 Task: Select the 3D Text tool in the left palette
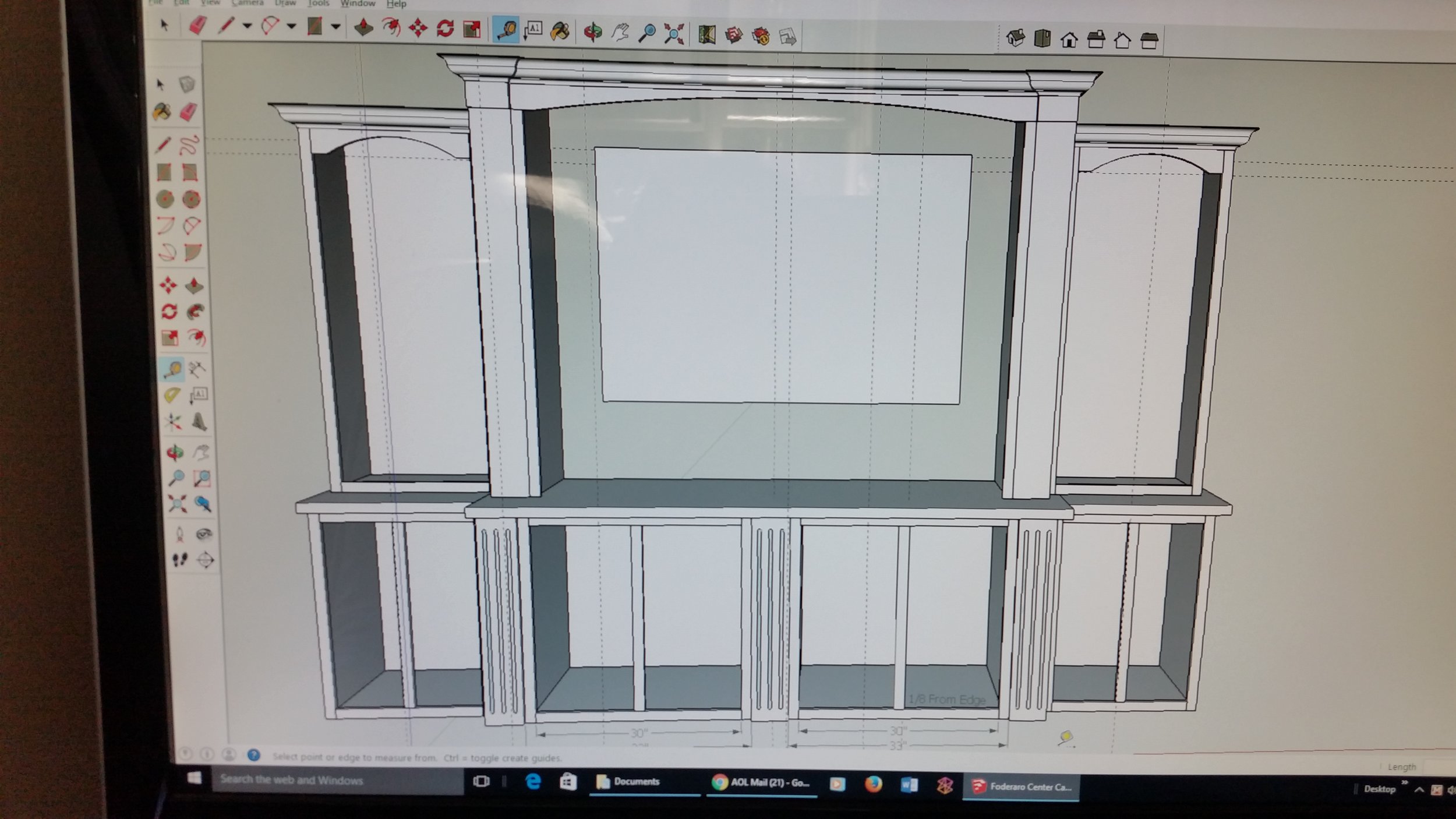point(199,422)
